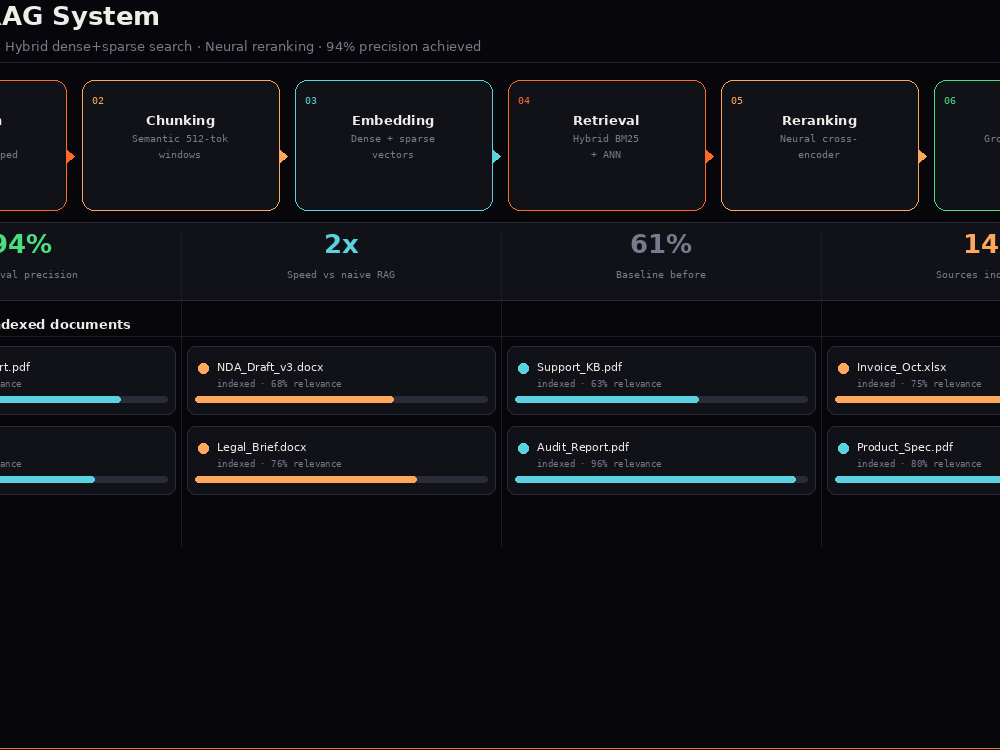Open the Product_Spec.pdf file name

click(x=905, y=447)
